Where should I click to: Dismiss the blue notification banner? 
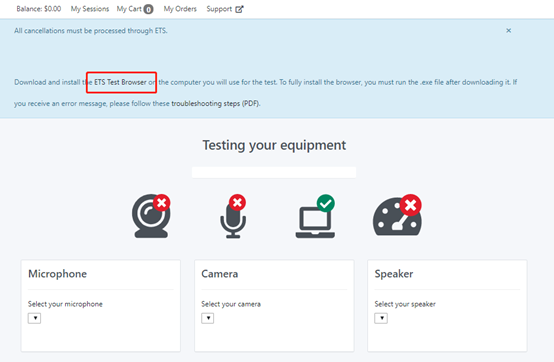508,30
